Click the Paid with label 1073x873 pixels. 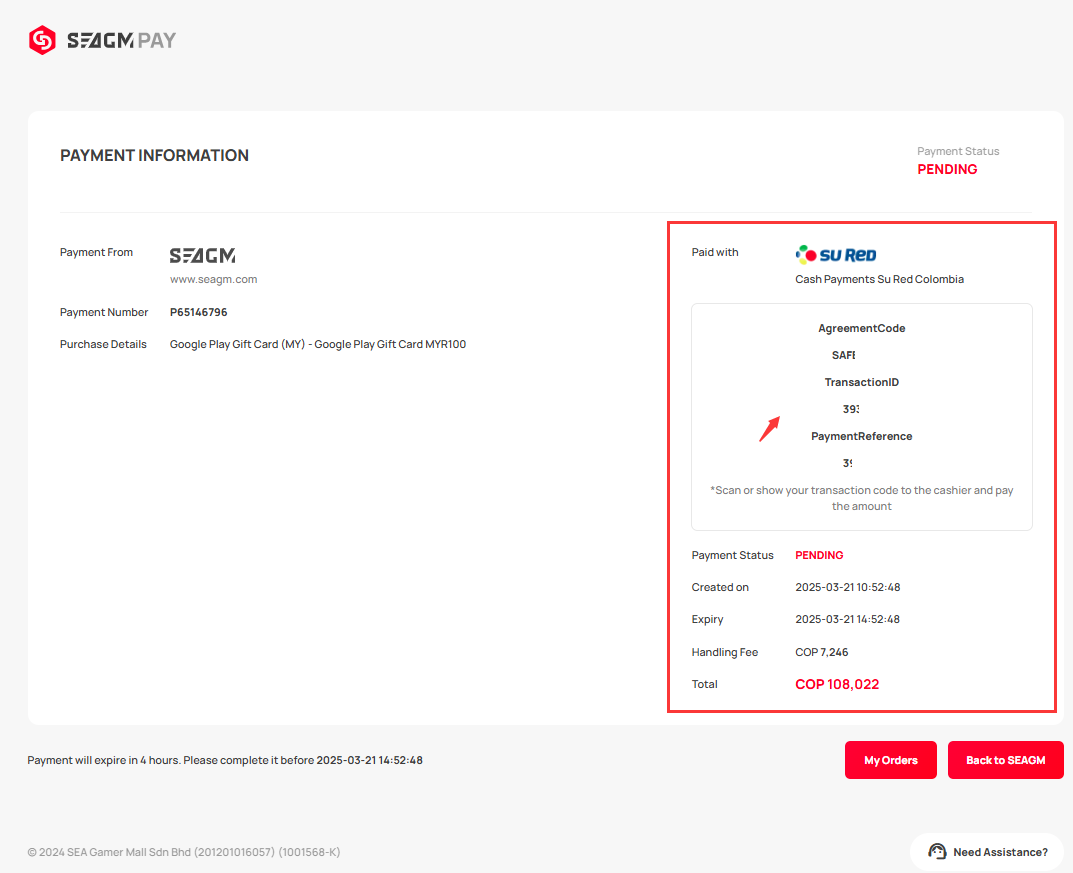715,252
